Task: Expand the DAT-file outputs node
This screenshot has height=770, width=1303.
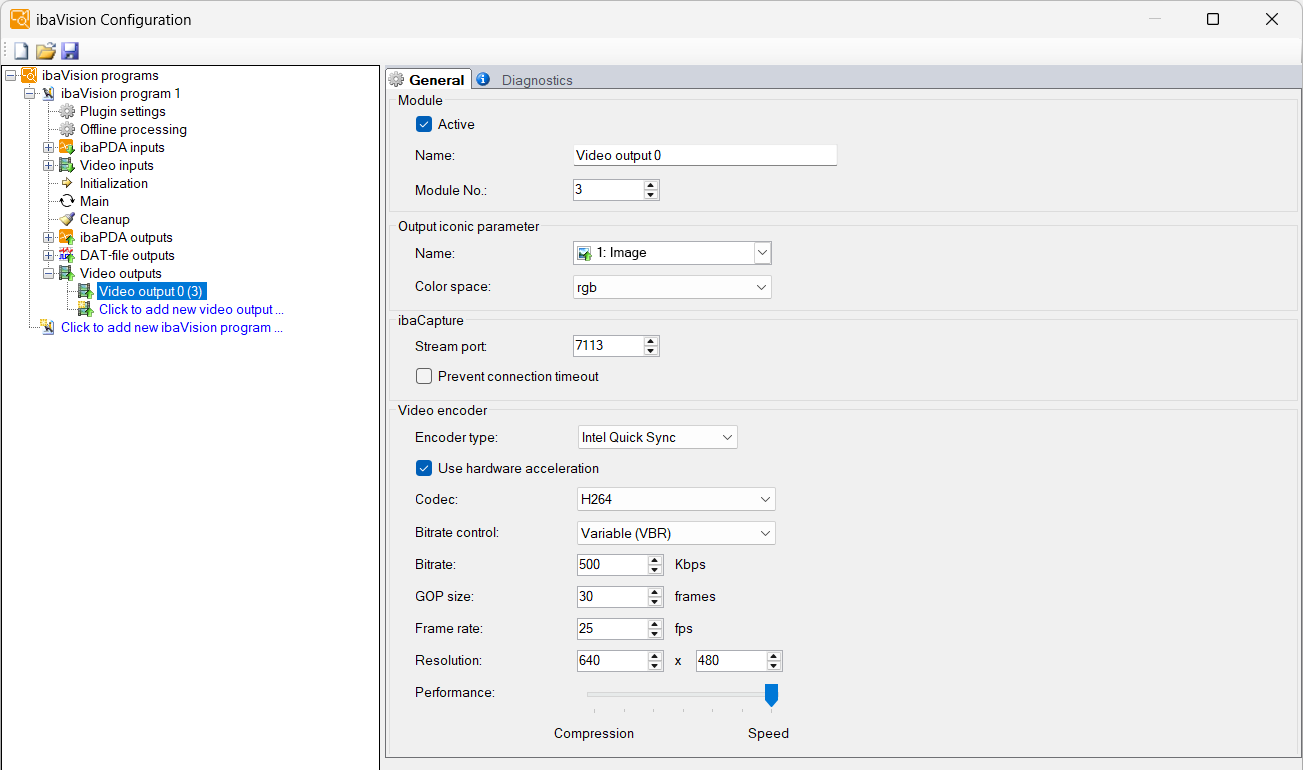Action: click(48, 255)
